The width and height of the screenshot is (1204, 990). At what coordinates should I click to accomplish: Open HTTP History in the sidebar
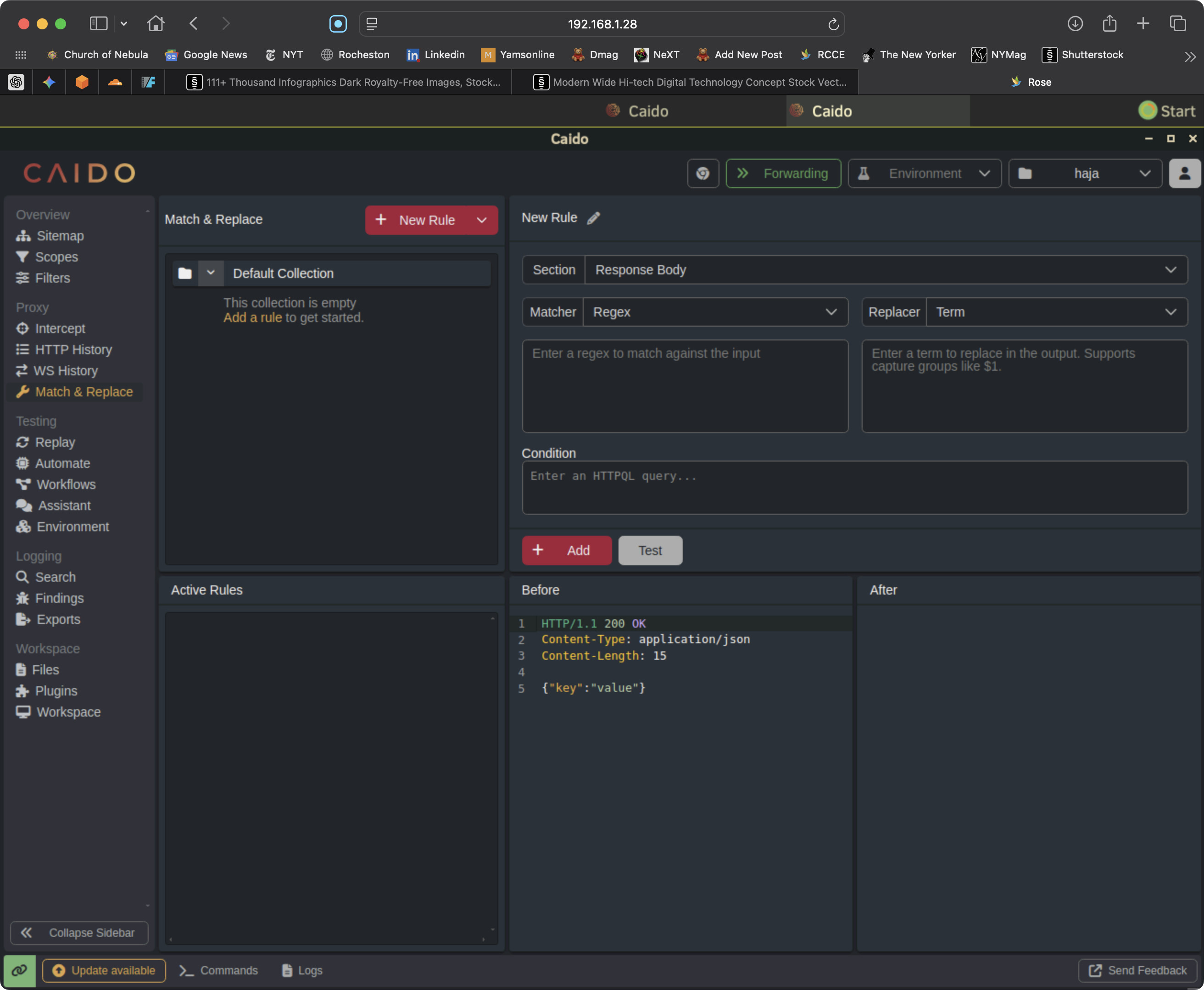click(73, 350)
